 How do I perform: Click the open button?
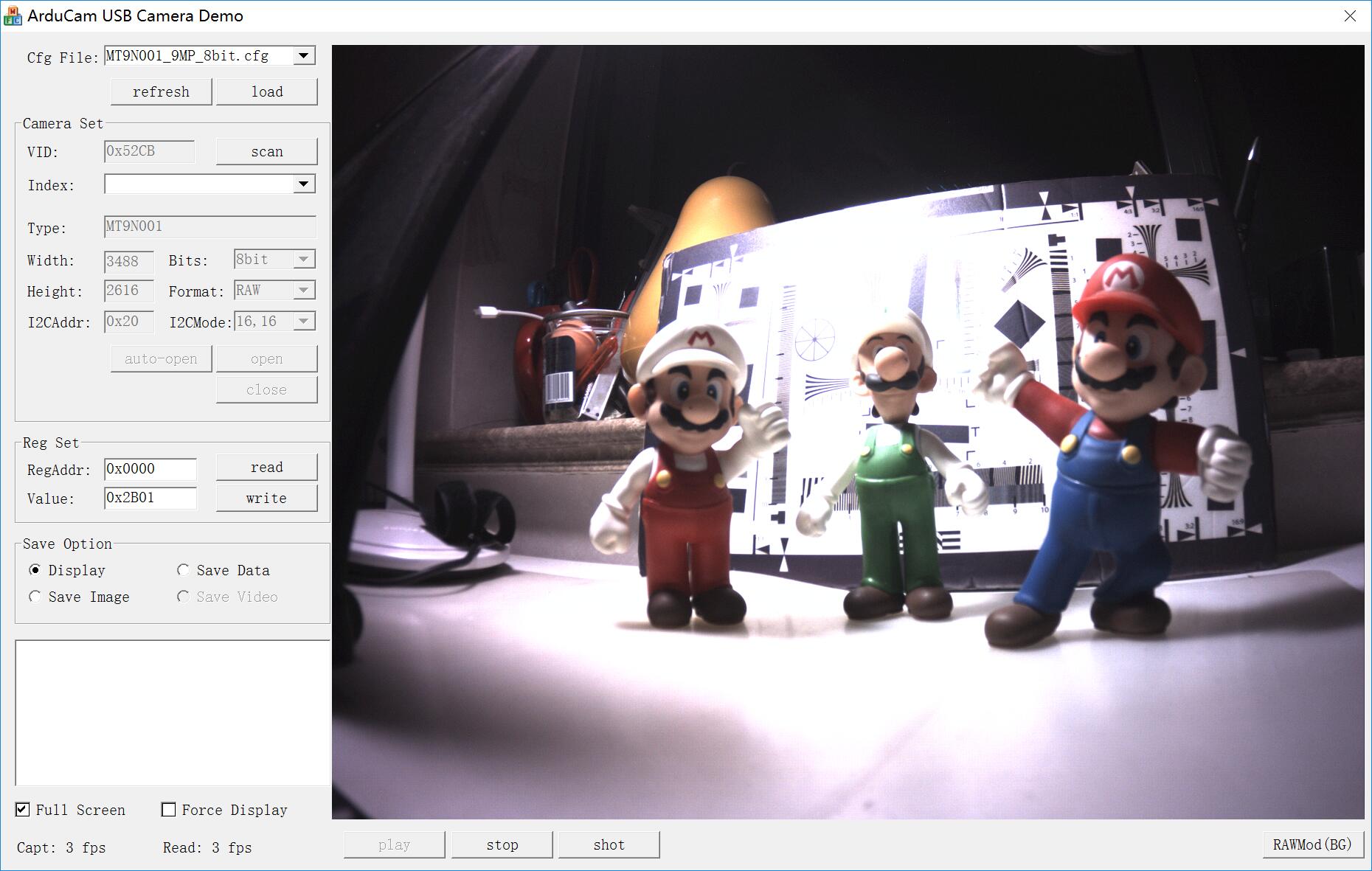267,359
